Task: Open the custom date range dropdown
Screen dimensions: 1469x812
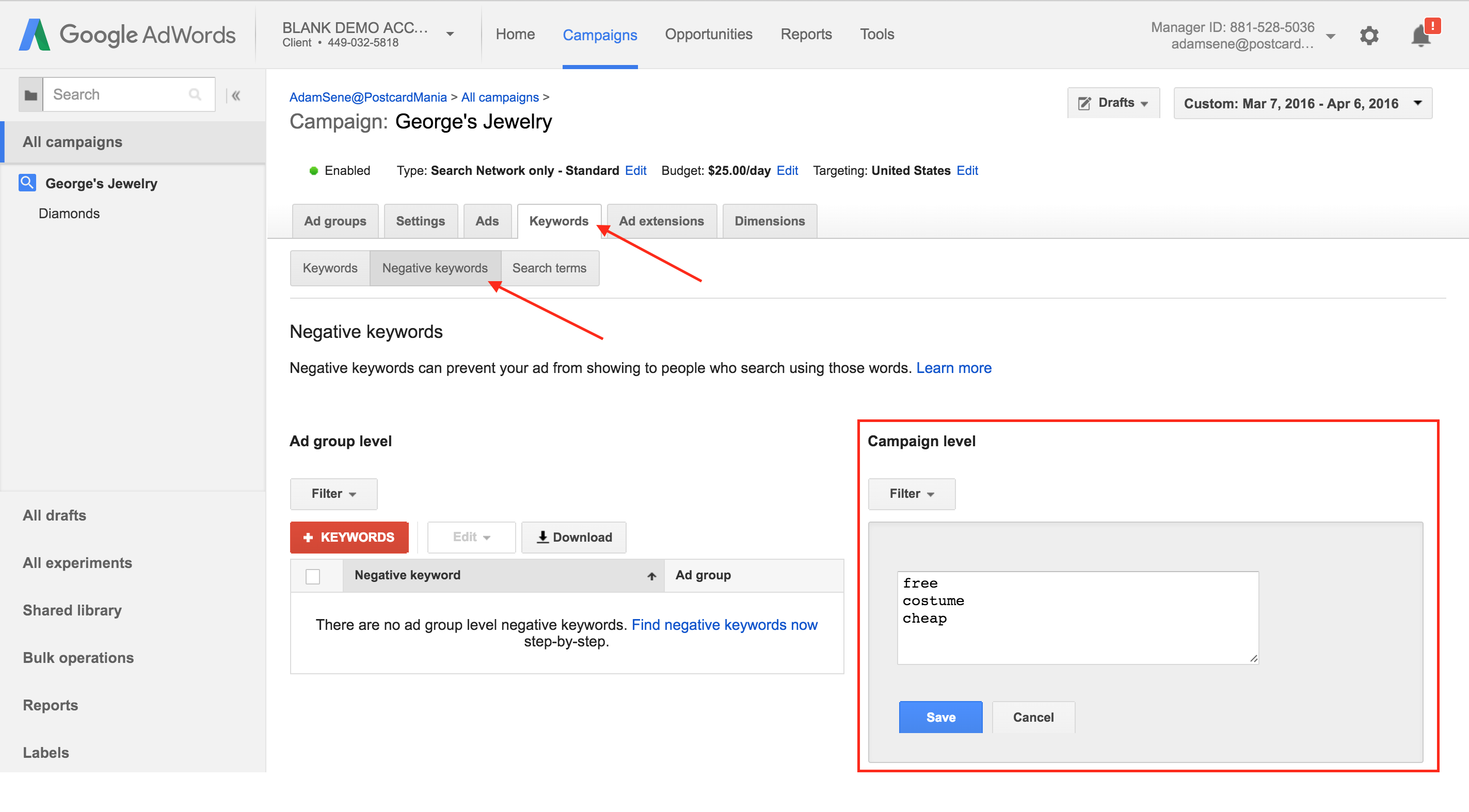Action: click(1302, 103)
